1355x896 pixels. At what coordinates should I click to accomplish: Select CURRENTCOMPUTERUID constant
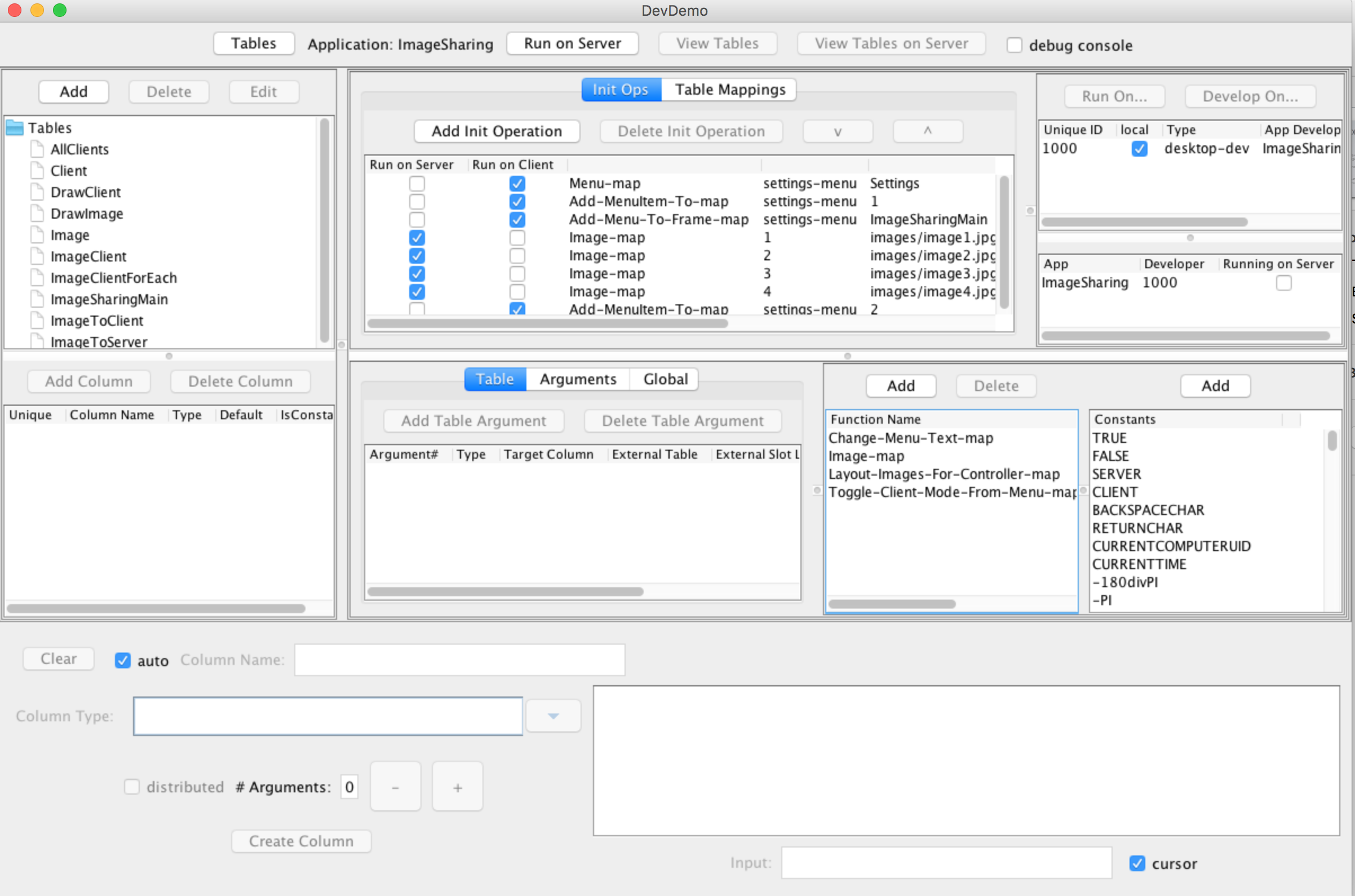1172,546
